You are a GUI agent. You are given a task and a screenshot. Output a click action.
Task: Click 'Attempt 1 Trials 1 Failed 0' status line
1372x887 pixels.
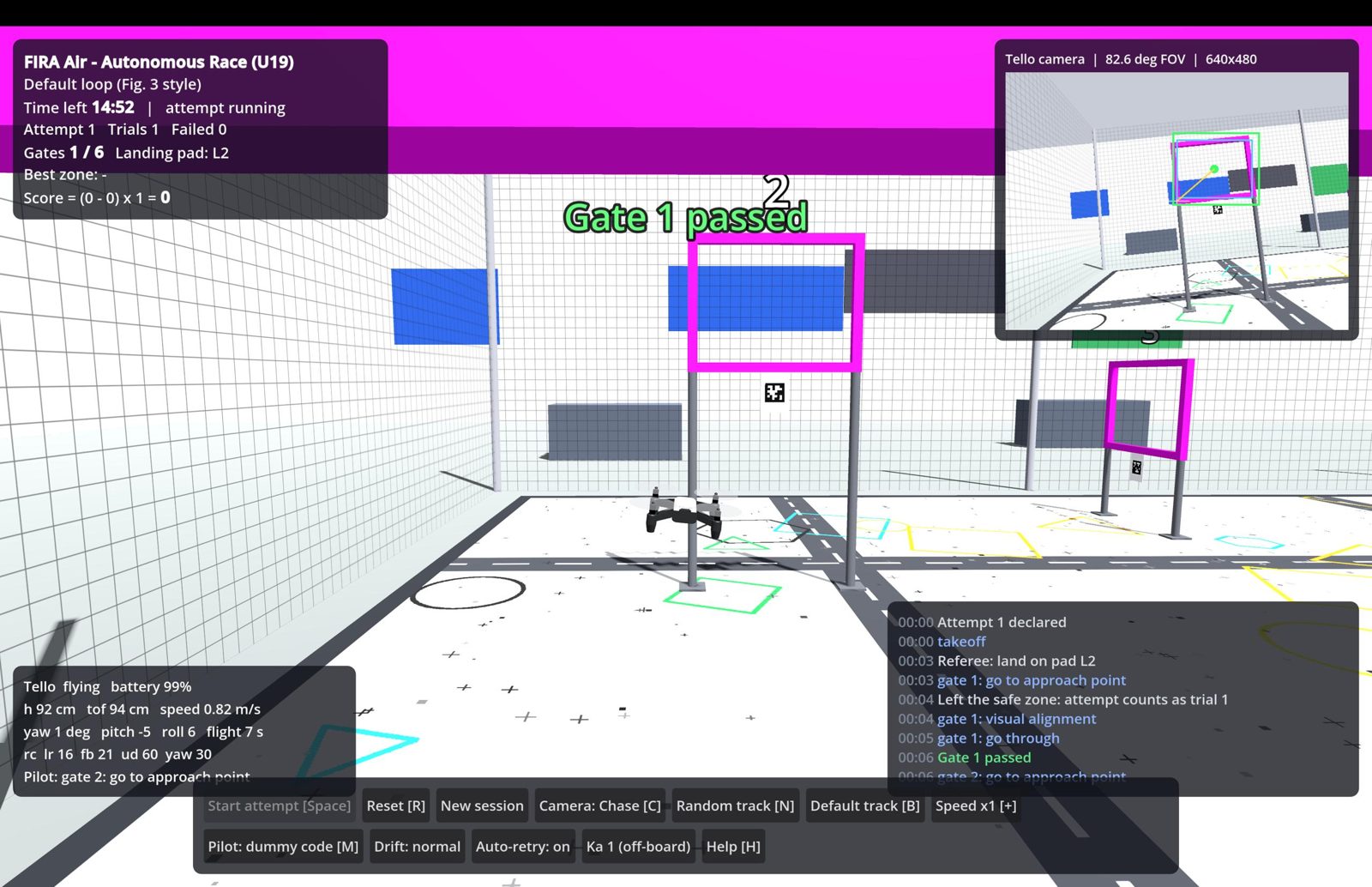coord(125,130)
